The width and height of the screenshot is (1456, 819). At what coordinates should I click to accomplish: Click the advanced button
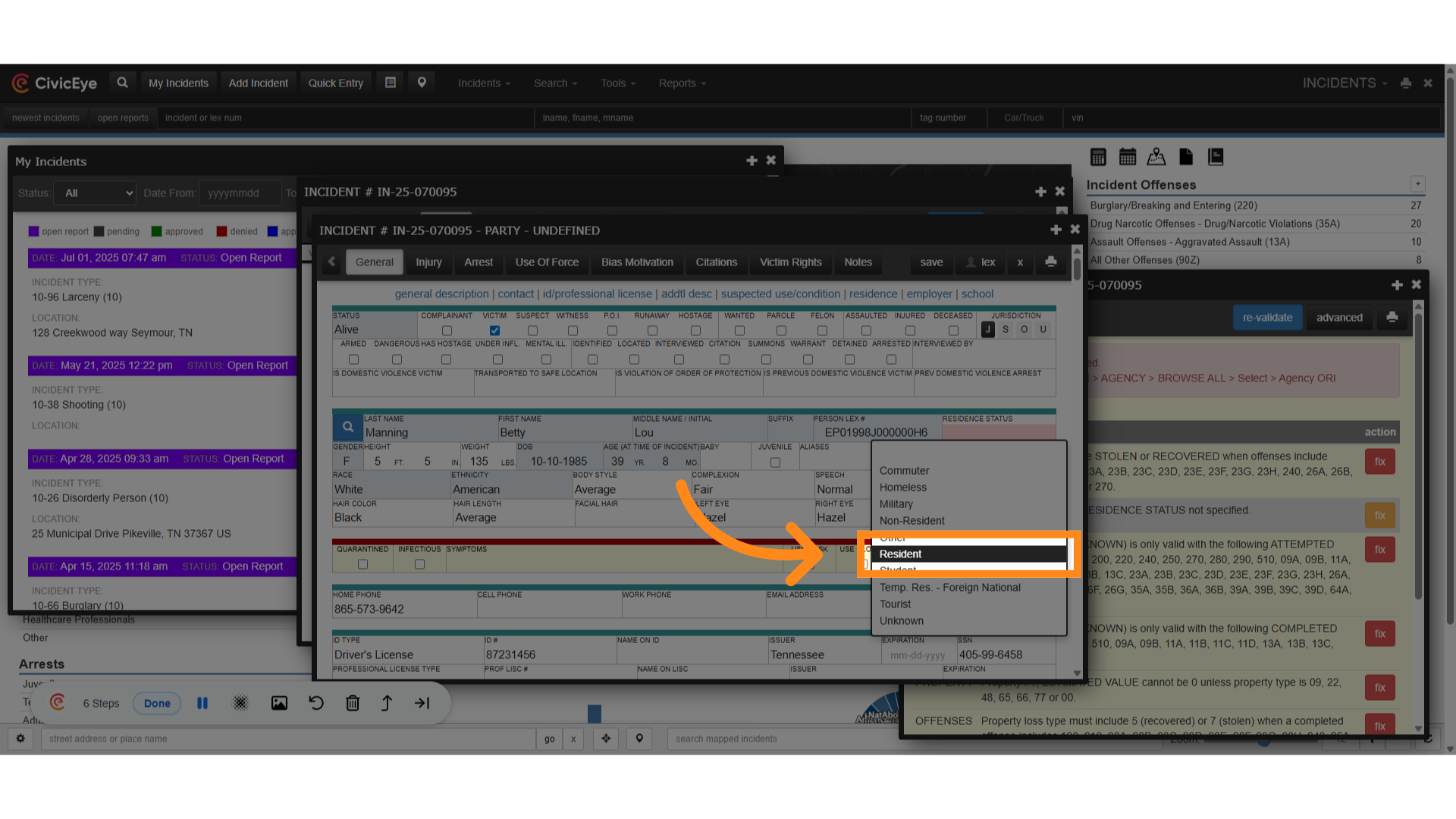pos(1339,317)
